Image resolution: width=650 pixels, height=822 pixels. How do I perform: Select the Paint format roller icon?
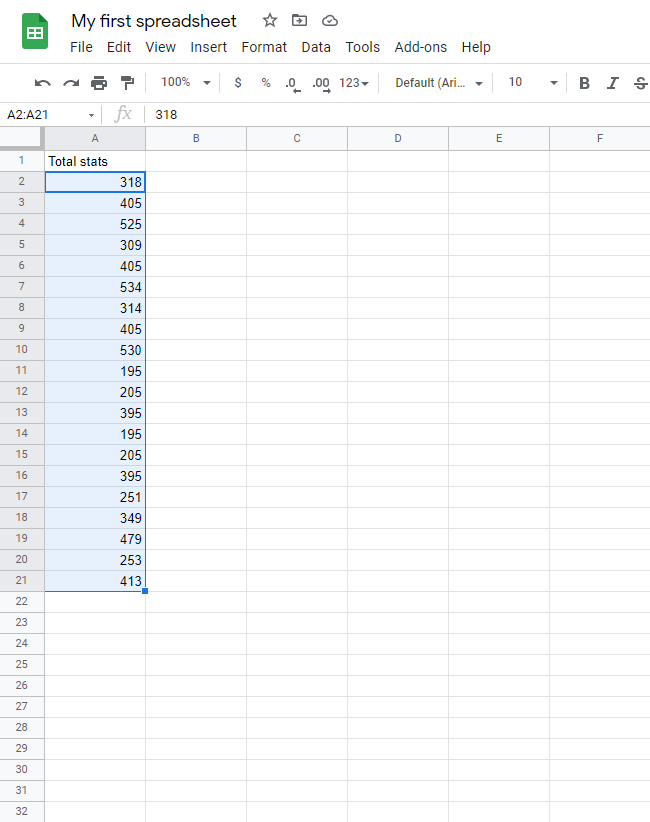(x=127, y=83)
